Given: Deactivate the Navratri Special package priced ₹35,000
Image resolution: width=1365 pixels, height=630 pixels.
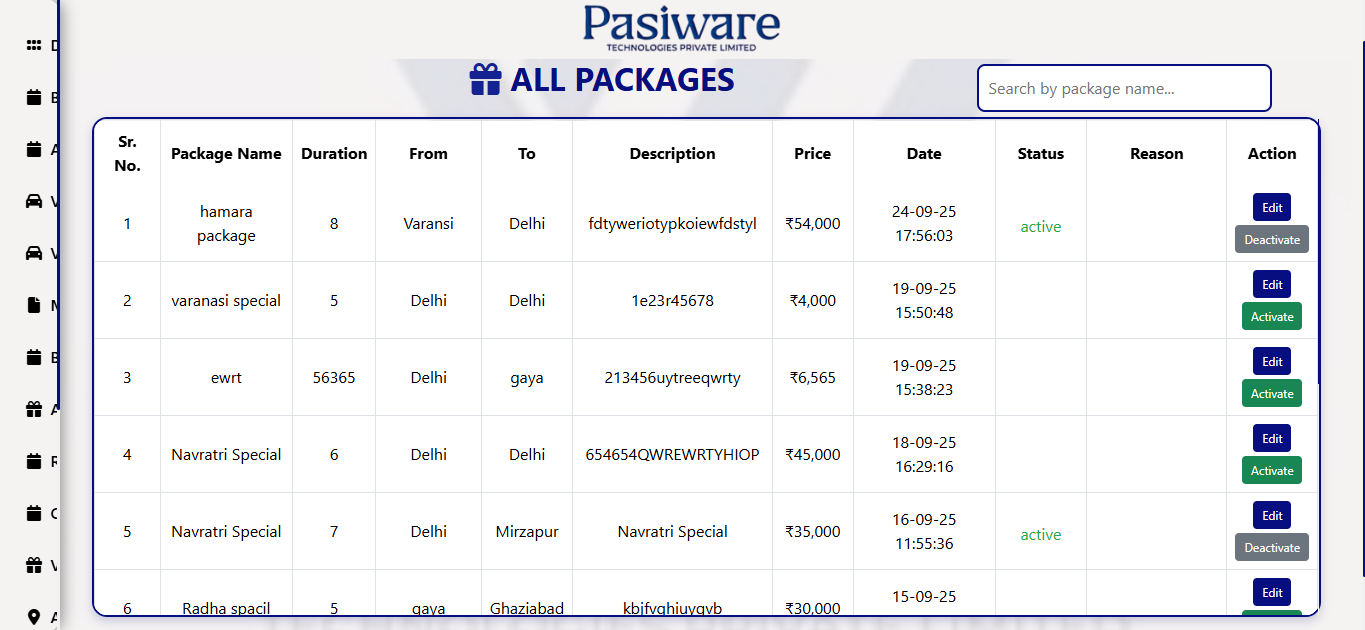Looking at the screenshot, I should click(1271, 547).
